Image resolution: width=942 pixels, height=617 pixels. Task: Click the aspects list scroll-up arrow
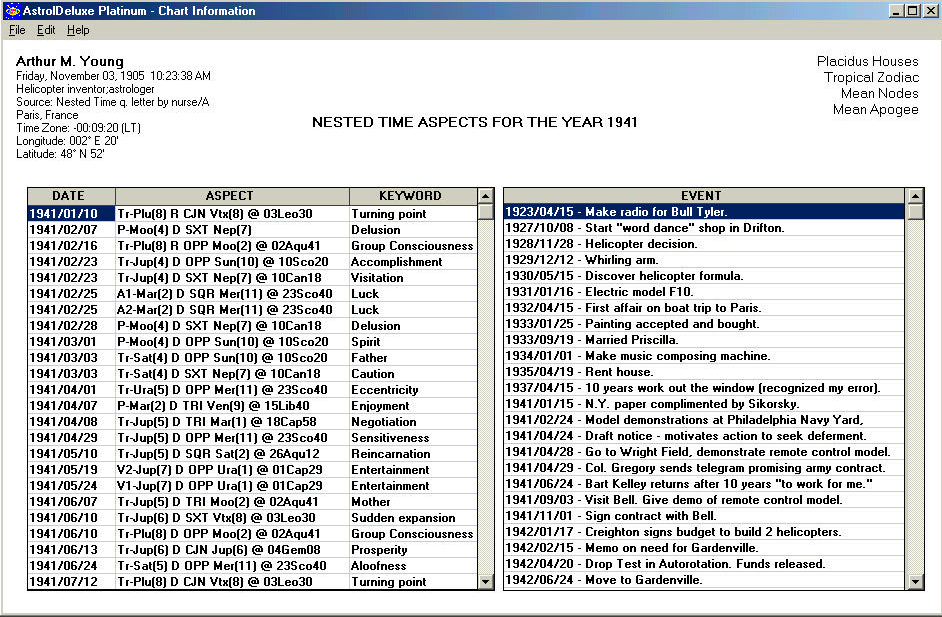[485, 196]
